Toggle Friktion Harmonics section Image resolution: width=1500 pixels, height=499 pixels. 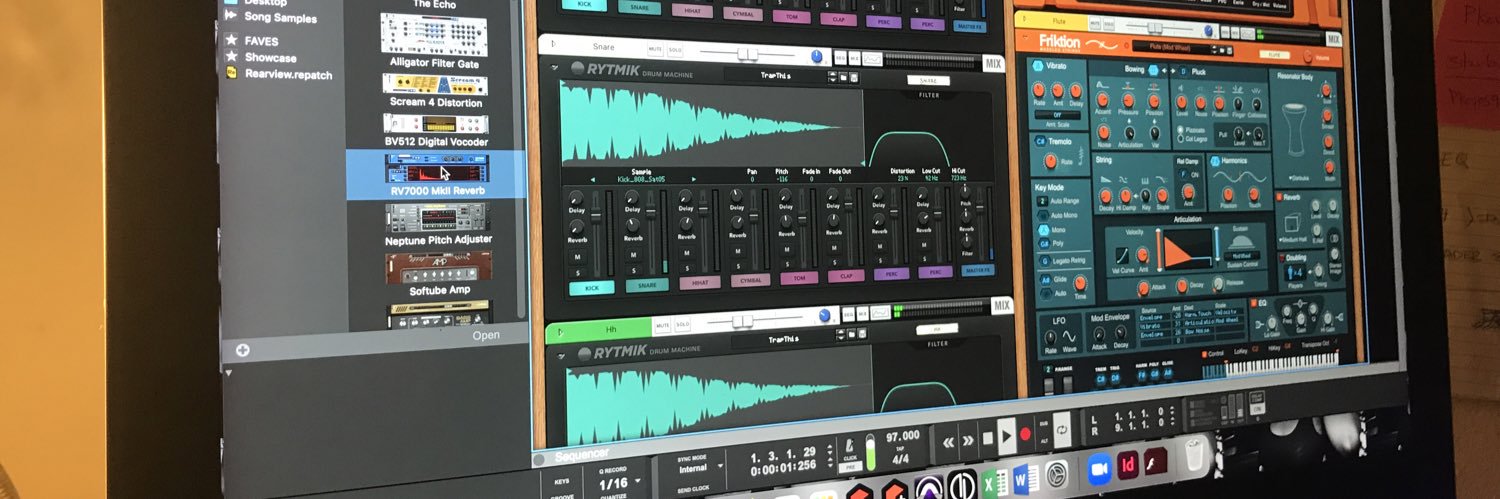[x=1216, y=160]
